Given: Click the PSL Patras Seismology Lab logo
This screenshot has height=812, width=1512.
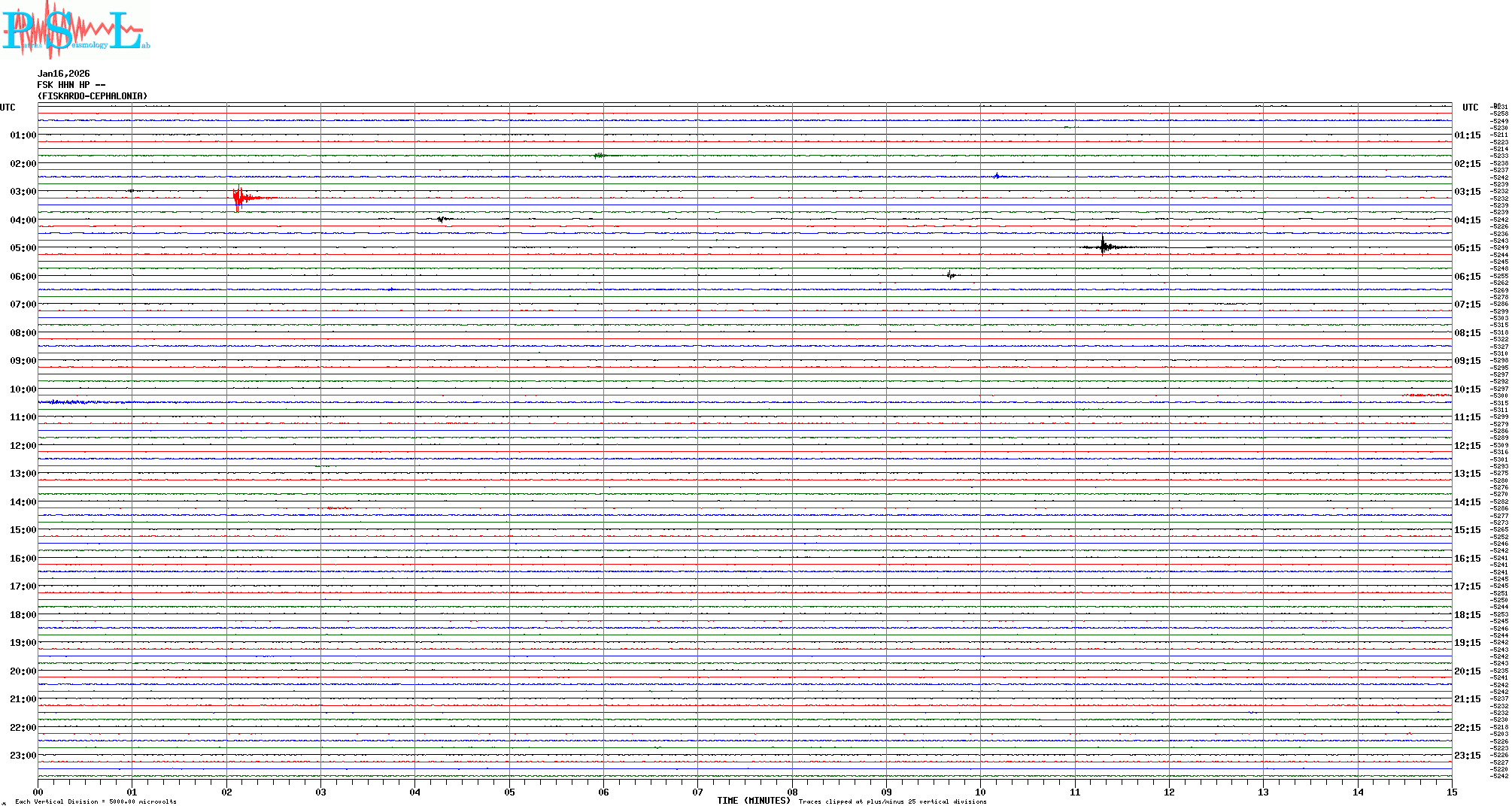Looking at the screenshot, I should [x=75, y=30].
